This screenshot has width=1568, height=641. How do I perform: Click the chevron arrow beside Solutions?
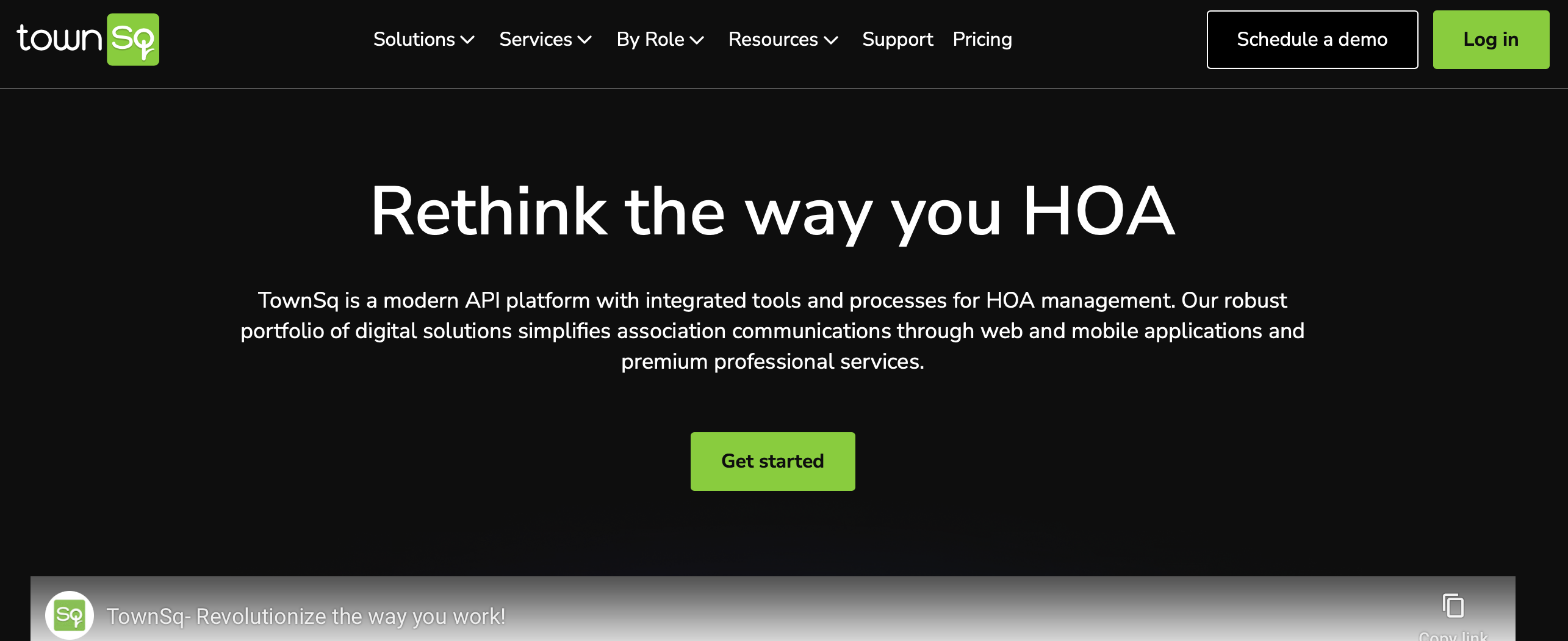point(468,40)
